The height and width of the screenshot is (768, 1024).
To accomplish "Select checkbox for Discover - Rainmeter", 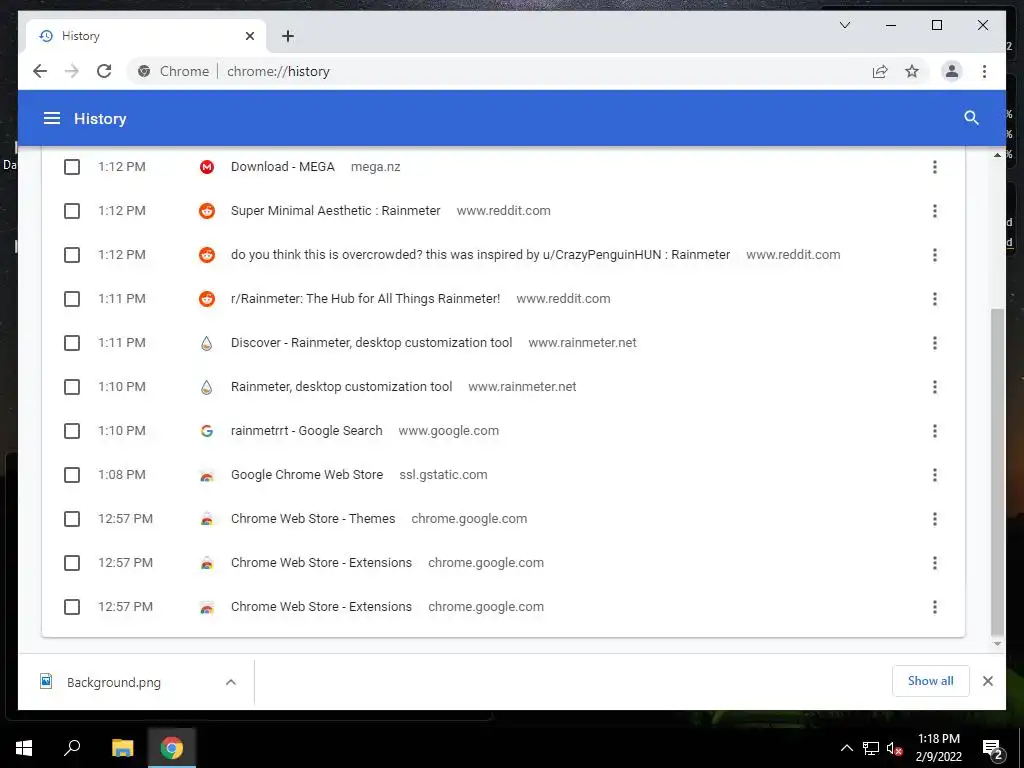I will [x=72, y=342].
